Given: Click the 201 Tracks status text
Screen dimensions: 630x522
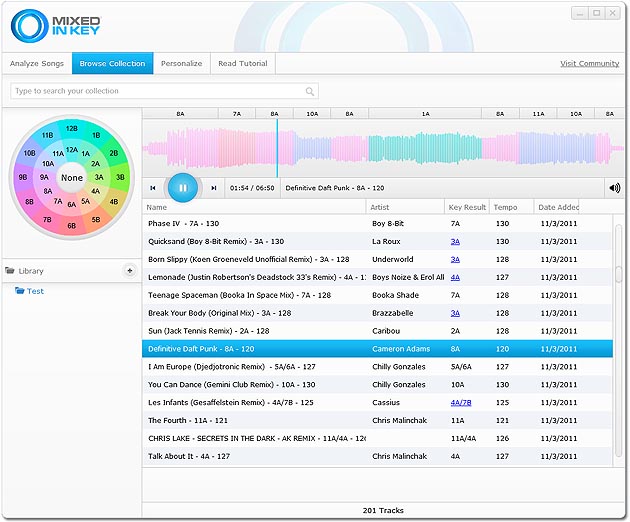Looking at the screenshot, I should coord(383,510).
